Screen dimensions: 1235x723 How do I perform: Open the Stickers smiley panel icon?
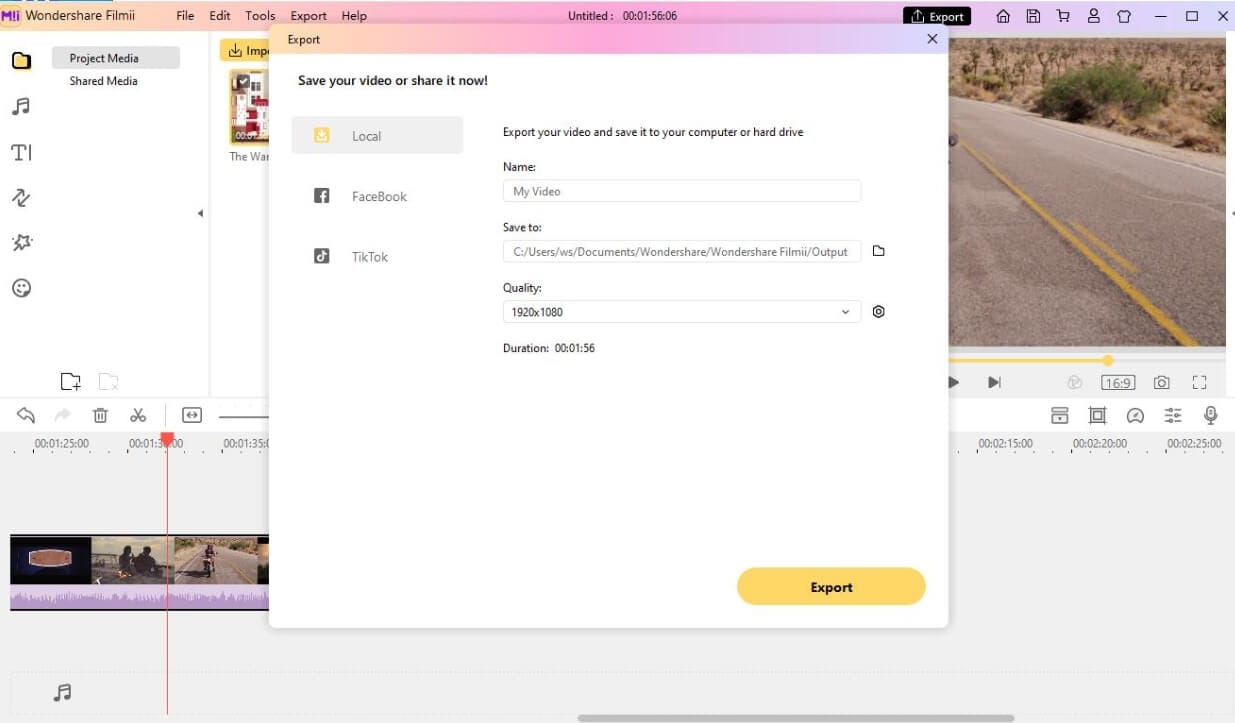(x=21, y=288)
